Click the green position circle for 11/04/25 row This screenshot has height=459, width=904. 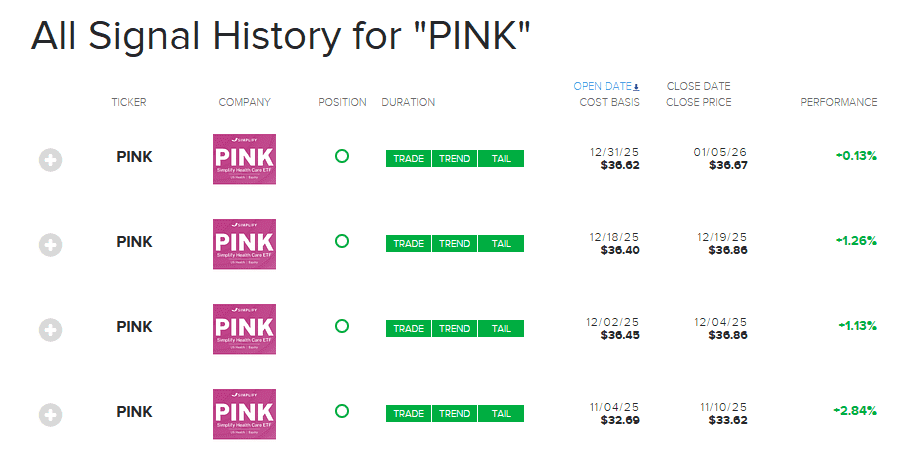coord(342,411)
